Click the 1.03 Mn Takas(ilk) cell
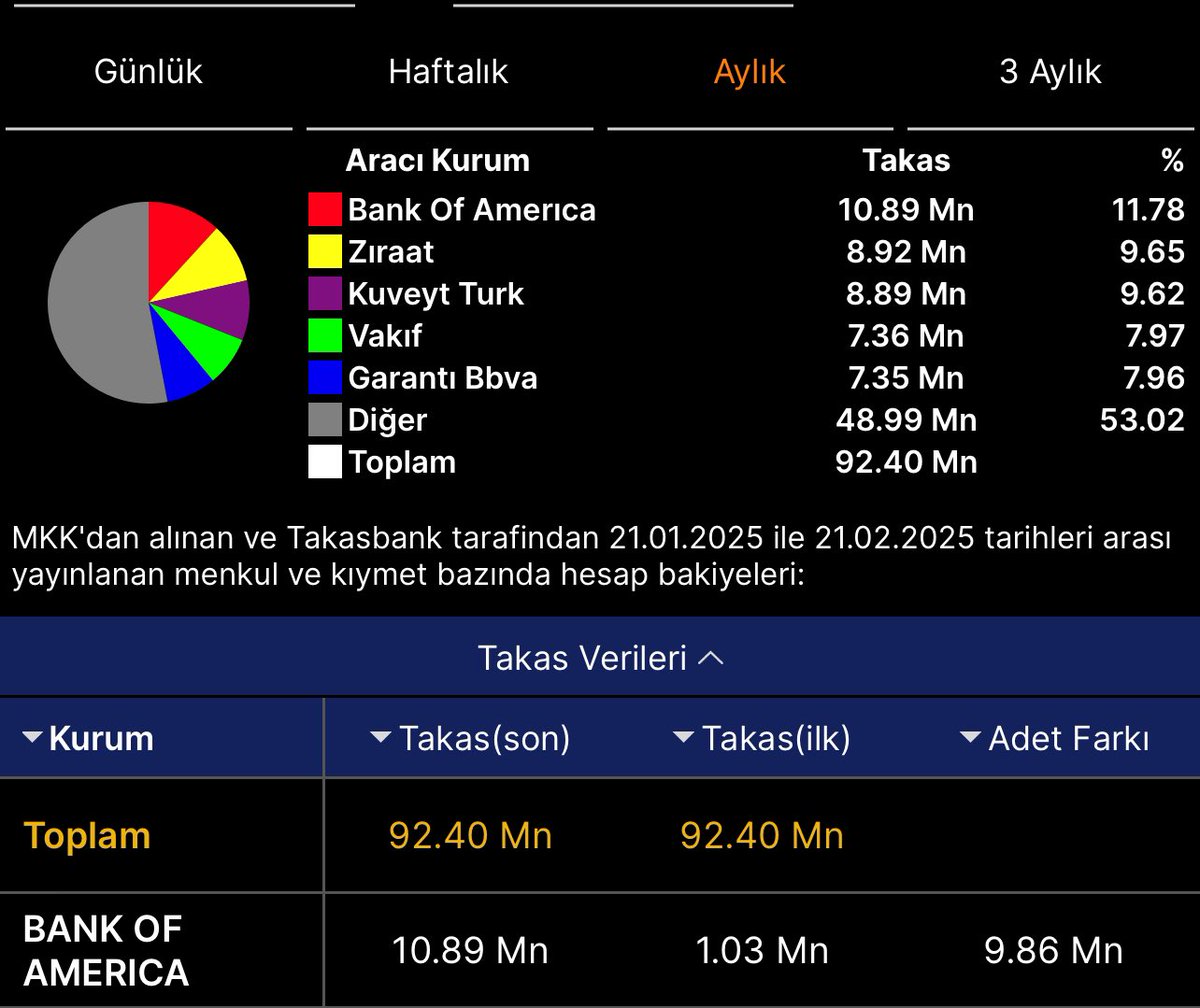This screenshot has height=1008, width=1200. click(762, 950)
